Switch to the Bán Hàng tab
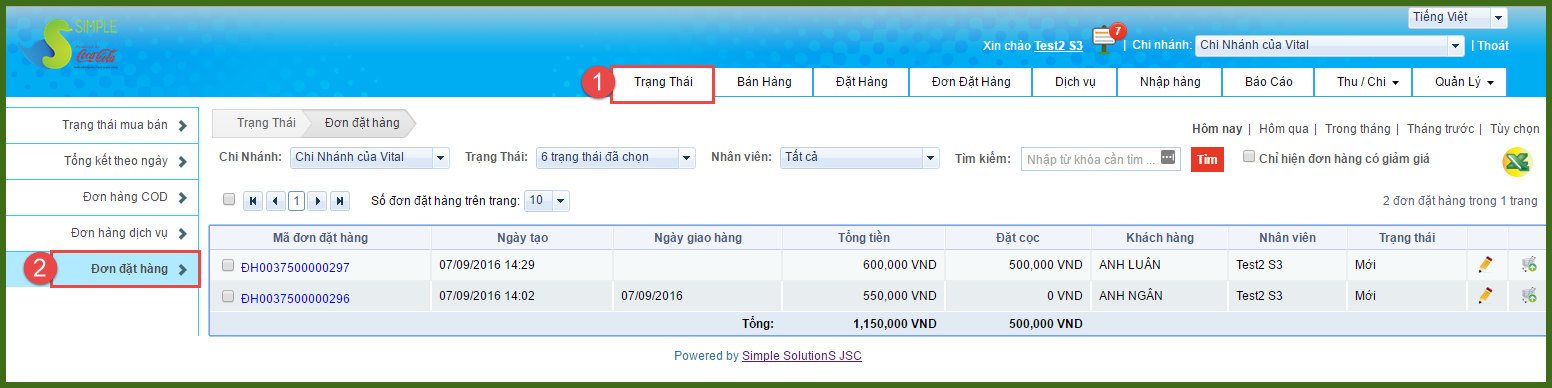Viewport: 1552px width, 388px height. [x=764, y=82]
